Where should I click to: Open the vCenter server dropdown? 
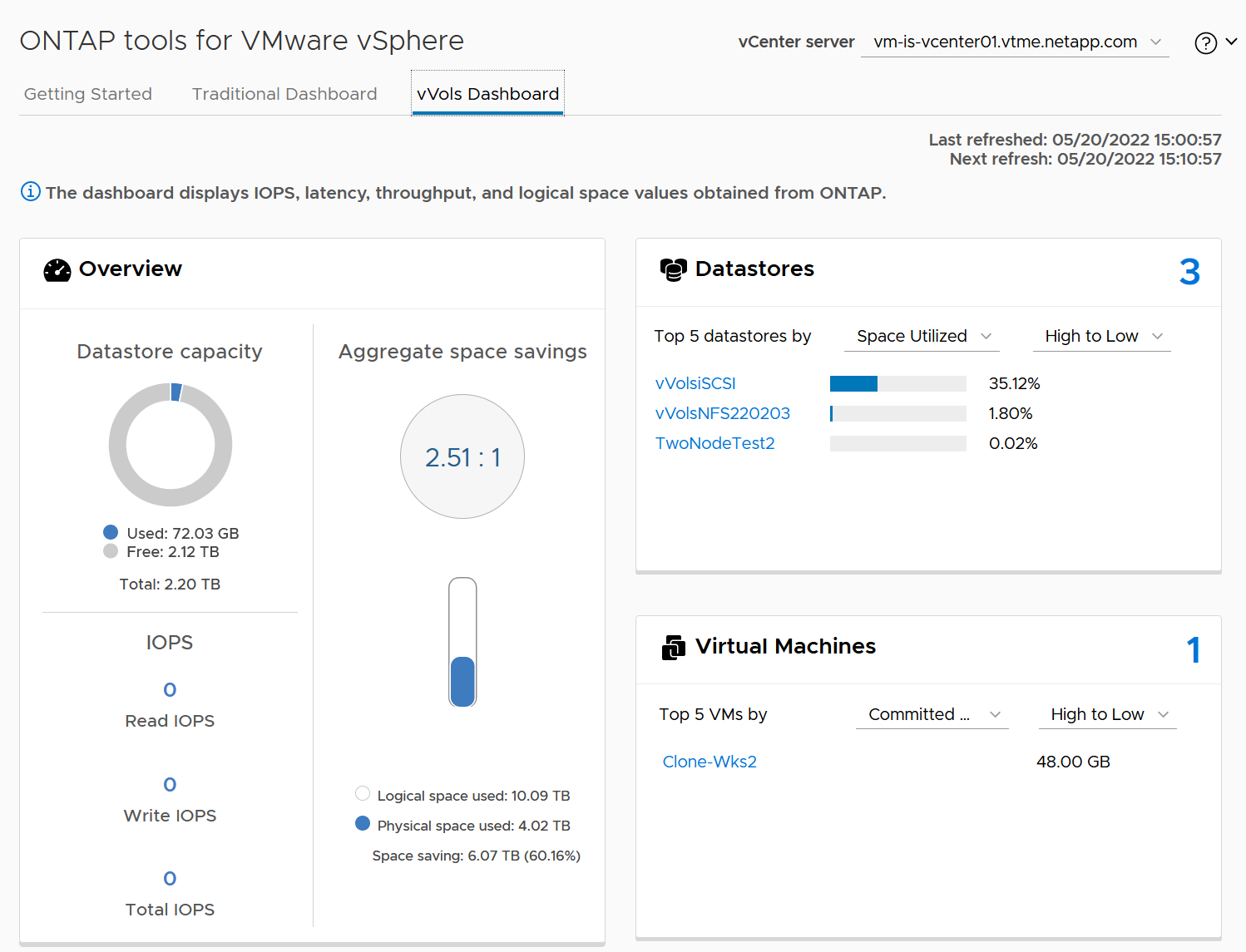(x=1015, y=42)
